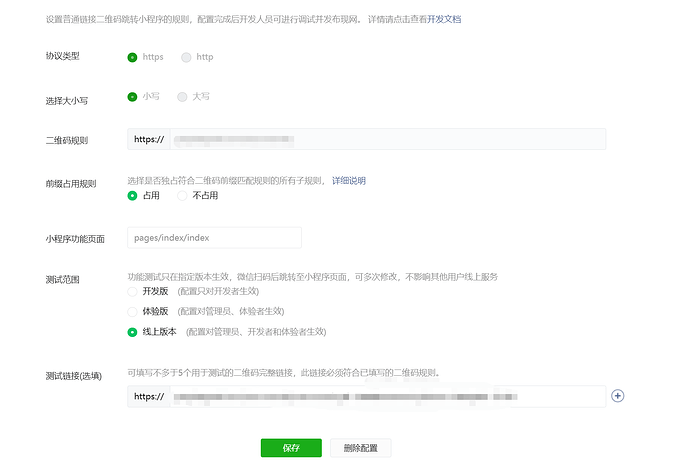Screen dimensions: 690x464
Task: Click the plus icon to add test link
Action: pos(617,396)
